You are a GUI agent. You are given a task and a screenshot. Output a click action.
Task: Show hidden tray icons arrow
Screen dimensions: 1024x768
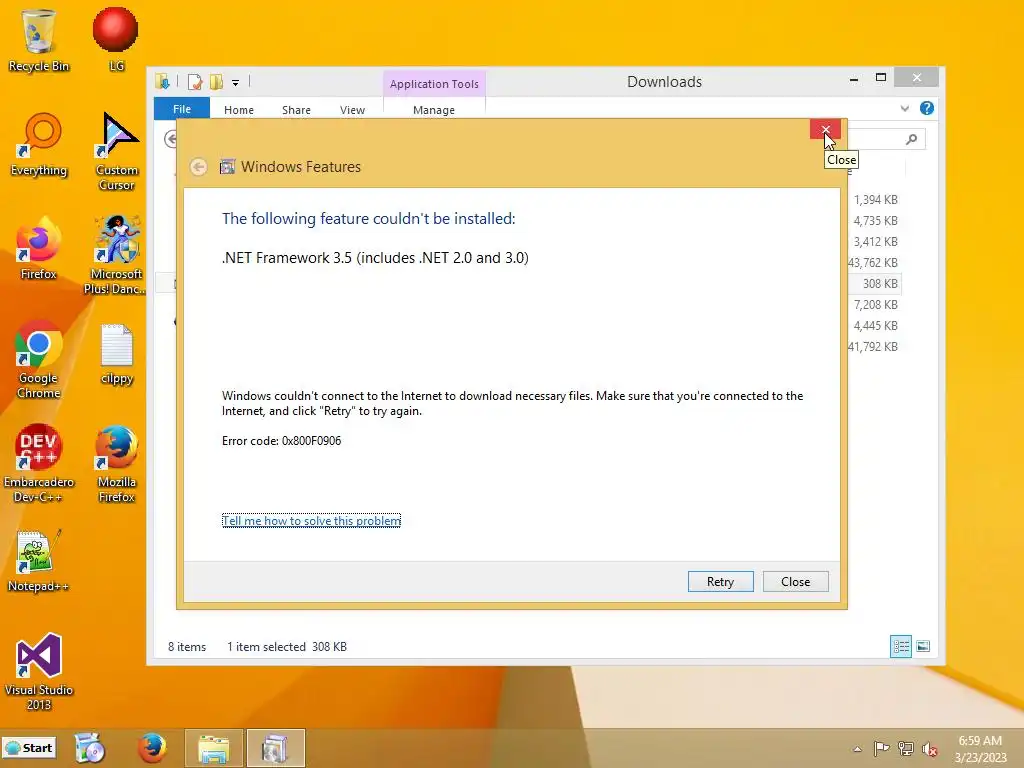tap(857, 749)
